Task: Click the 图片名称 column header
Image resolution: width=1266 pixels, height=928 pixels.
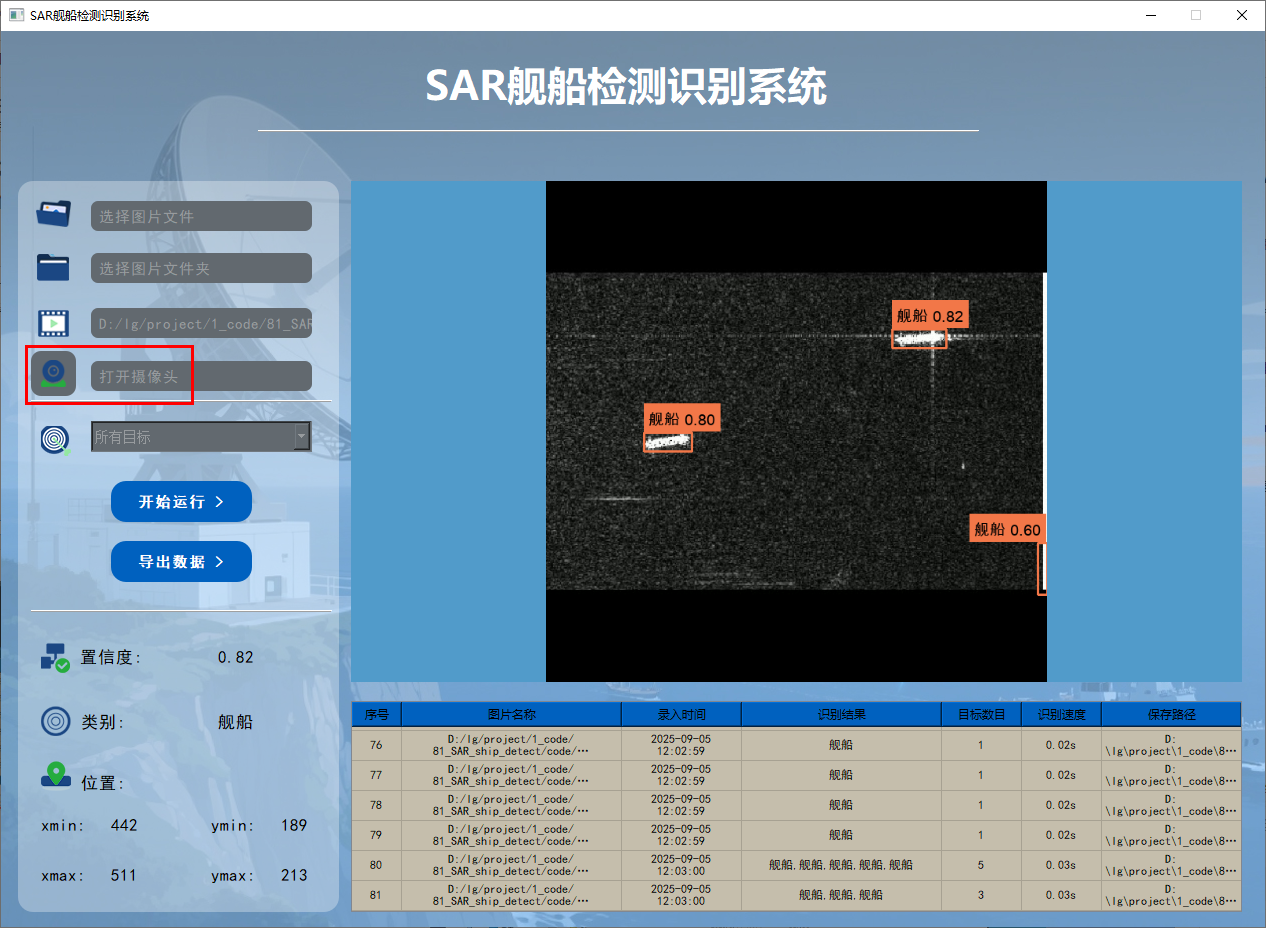Action: coord(511,714)
